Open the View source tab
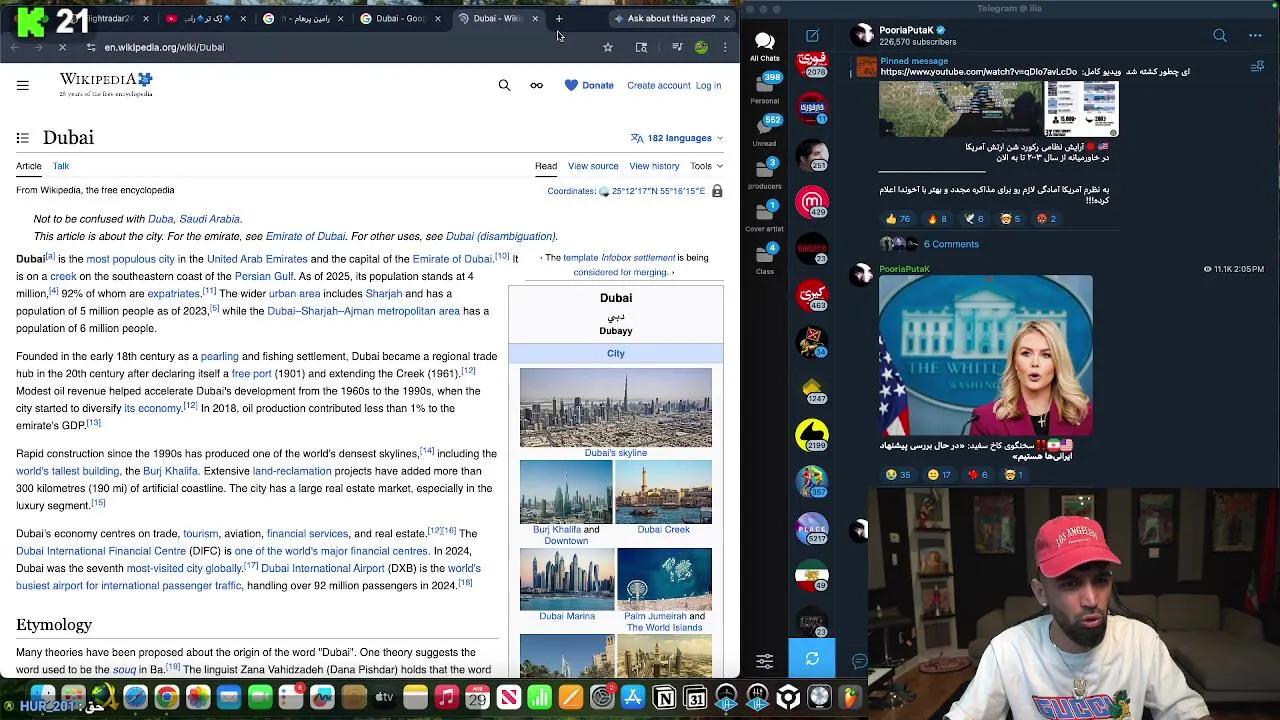Screen dimensions: 1280x720 point(593,166)
